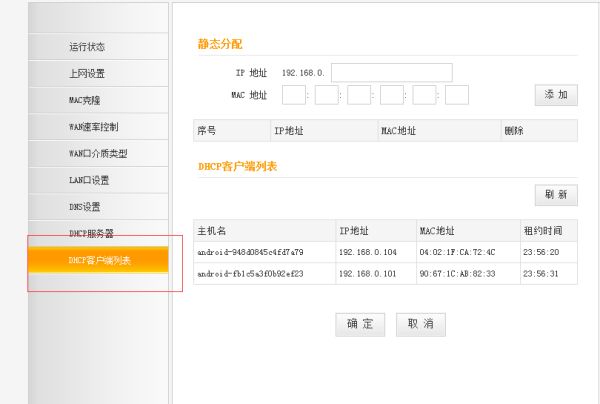Click the first MAC 地址 input box
This screenshot has width=600, height=404.
294,95
